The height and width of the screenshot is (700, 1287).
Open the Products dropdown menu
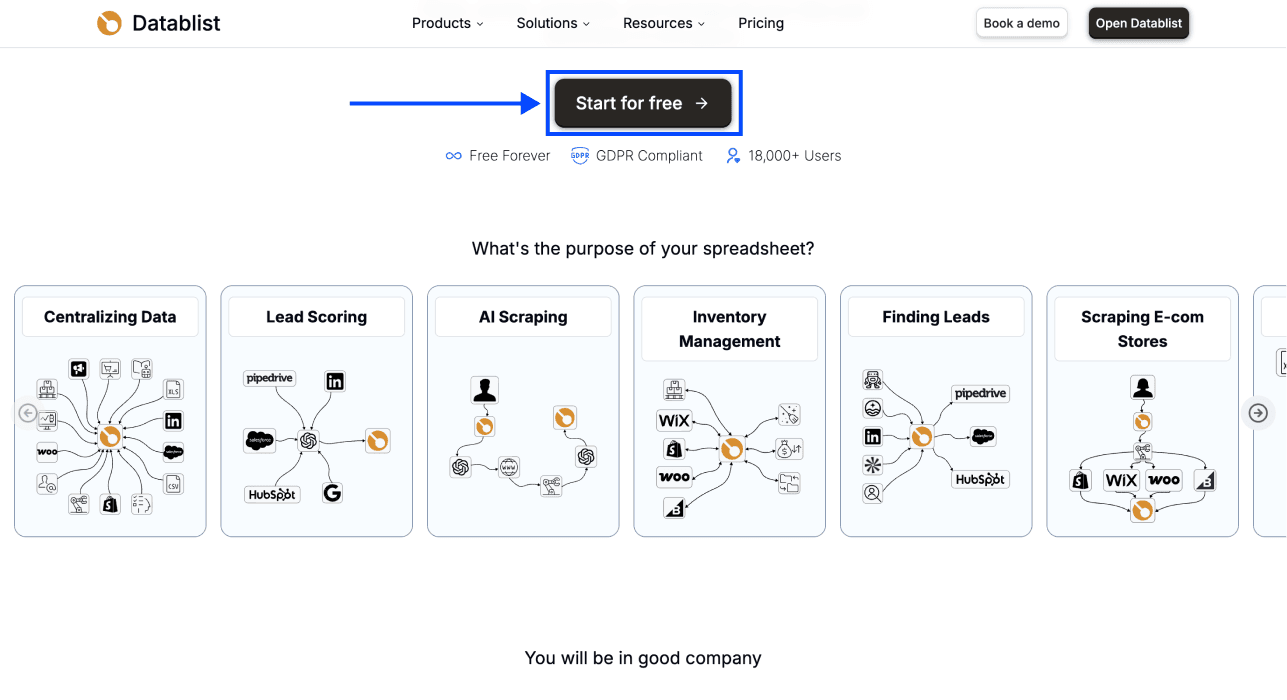pos(447,23)
